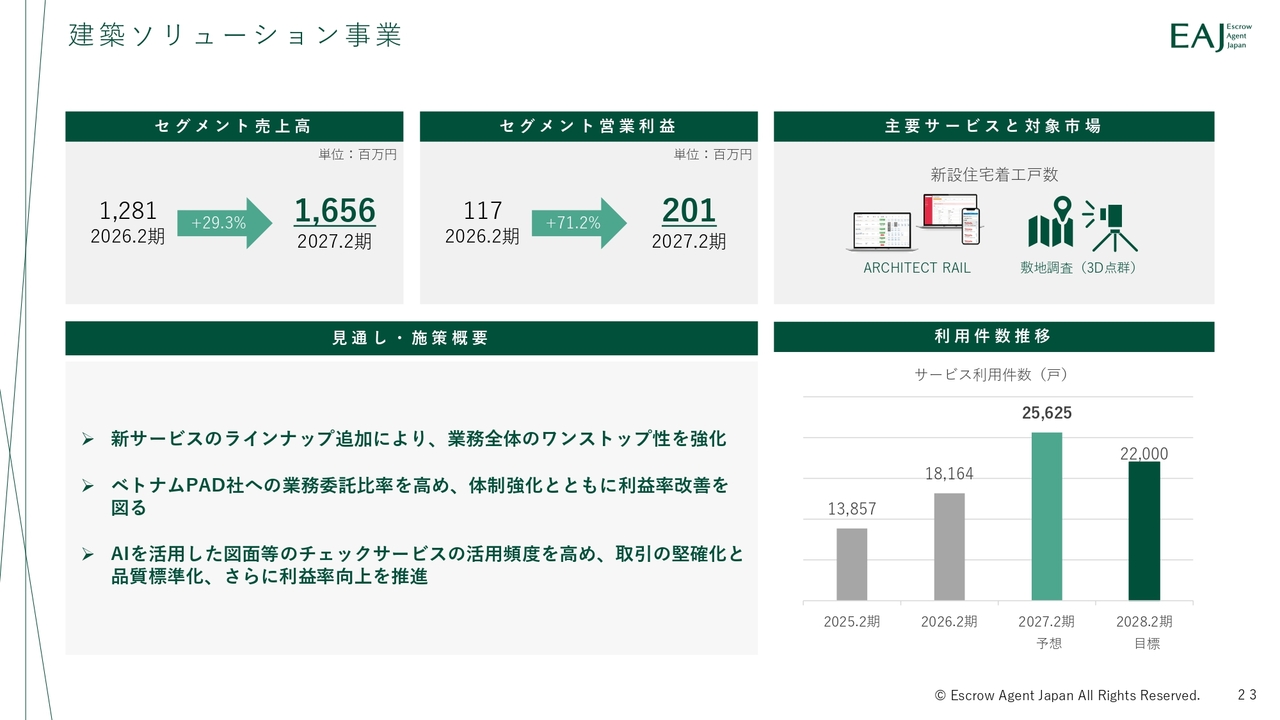Click the 建築ソリューション事業 slide title
This screenshot has width=1280, height=720.
pyautogui.click(x=235, y=36)
